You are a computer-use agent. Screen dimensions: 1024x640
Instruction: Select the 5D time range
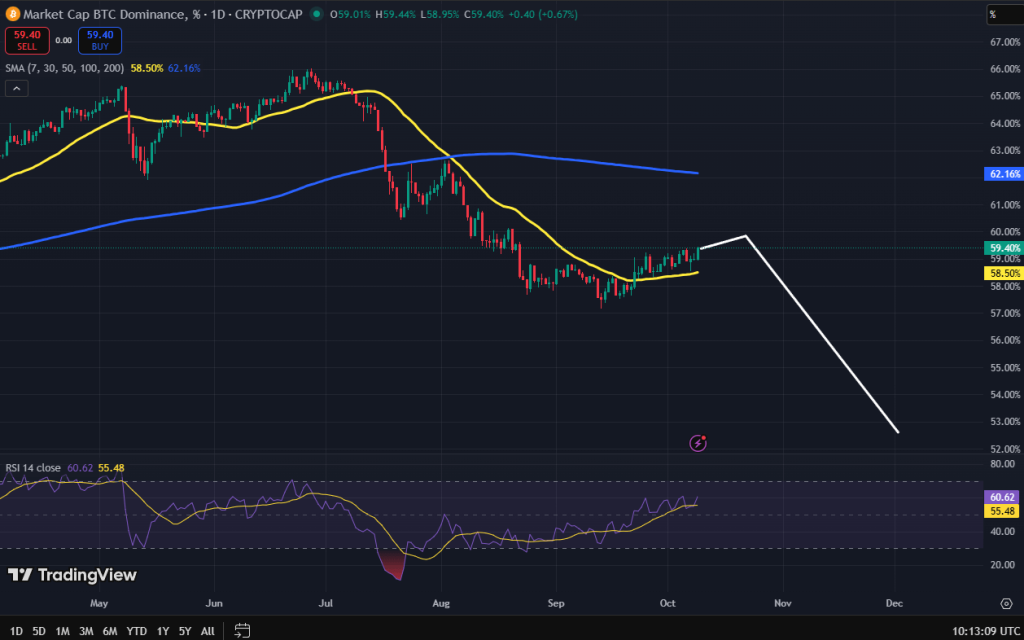(38, 631)
